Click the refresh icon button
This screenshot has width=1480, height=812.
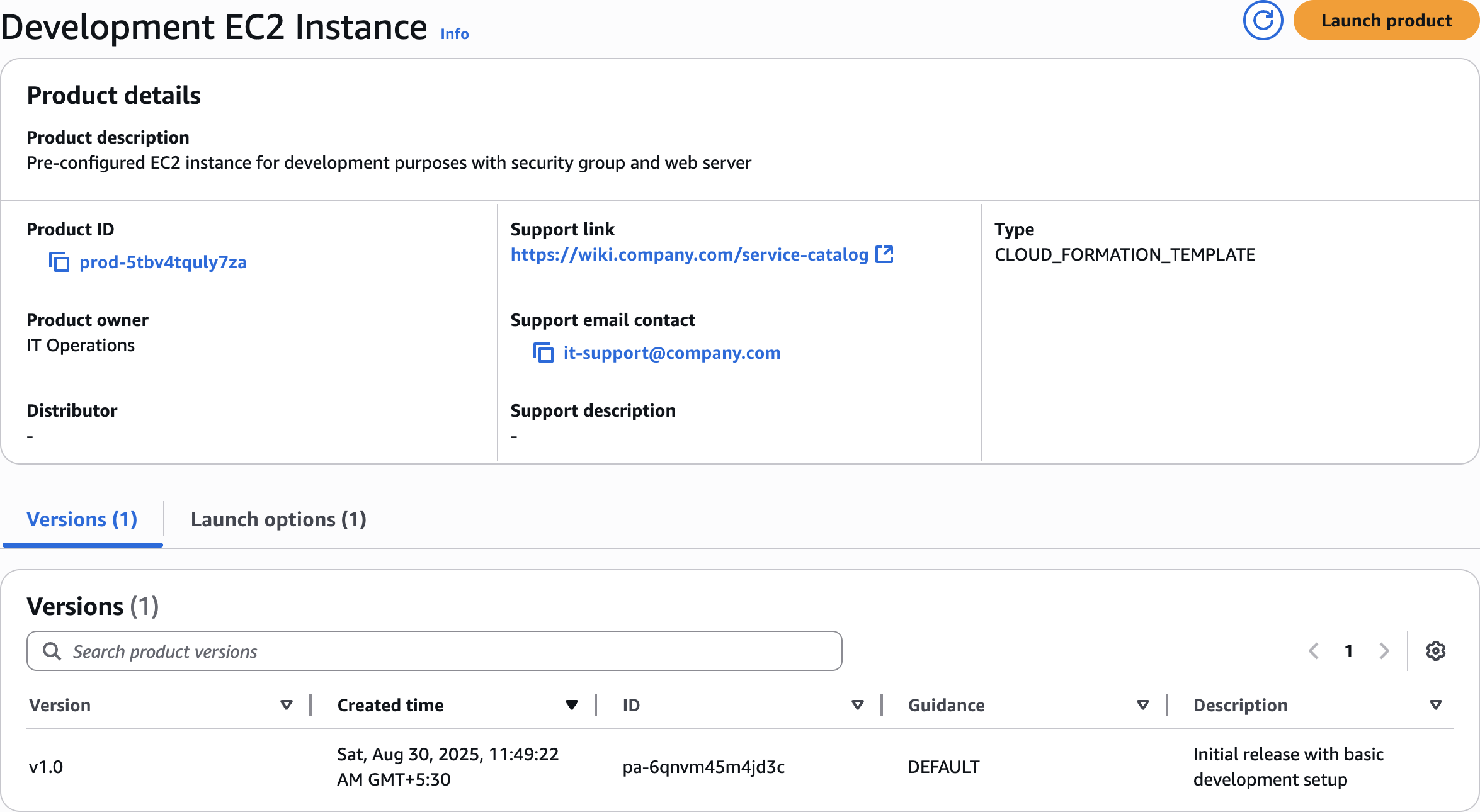tap(1263, 21)
